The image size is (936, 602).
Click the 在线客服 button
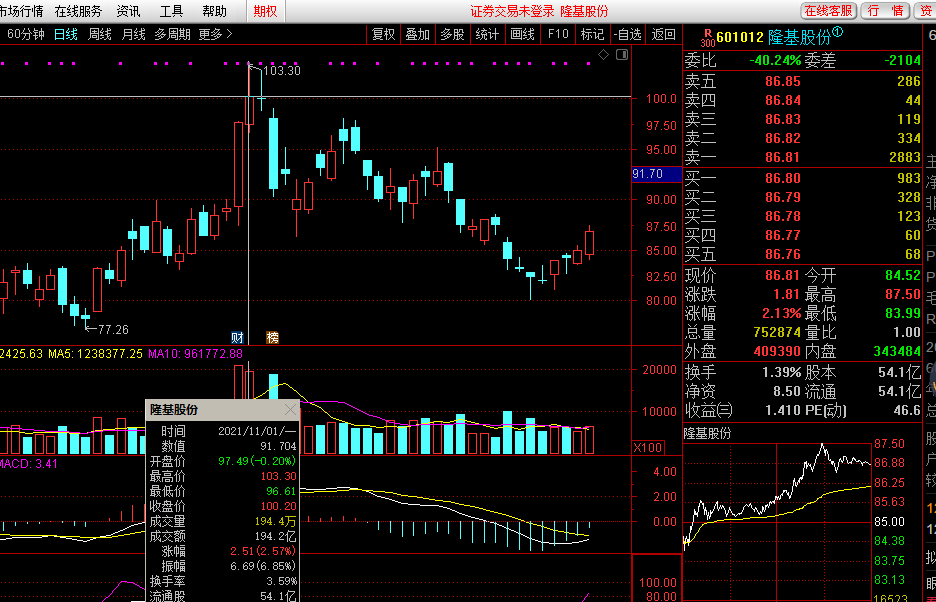(x=829, y=11)
